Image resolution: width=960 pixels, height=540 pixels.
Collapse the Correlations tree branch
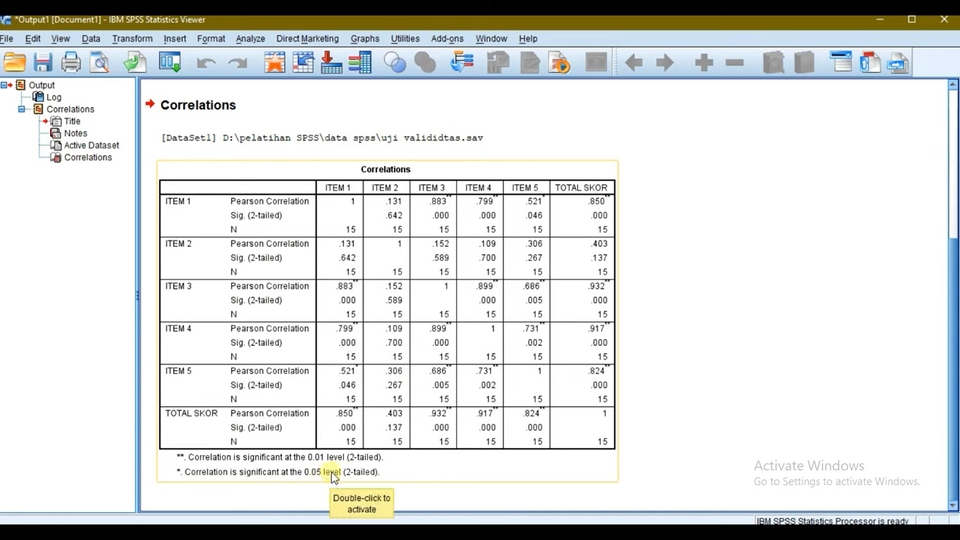[x=21, y=109]
